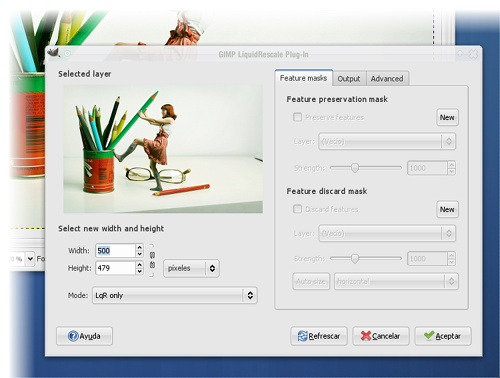This screenshot has height=378, width=500.
Task: Click New button for discard mask
Action: (447, 209)
